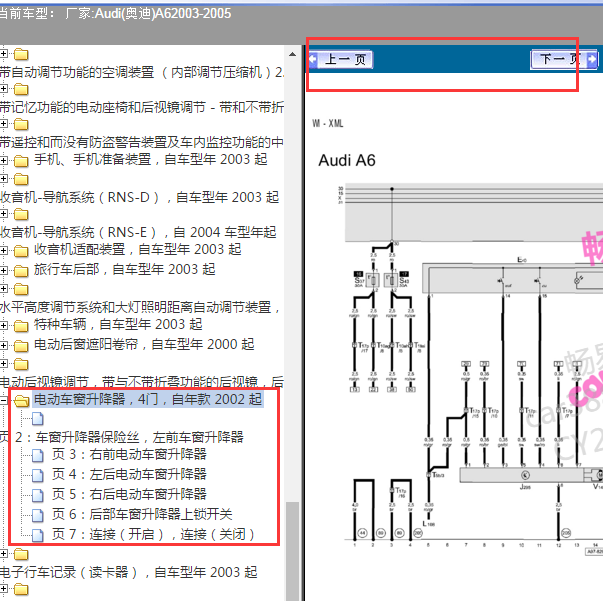This screenshot has height=601, width=603.
Task: Go to previous page with 上一页 button
Action: [x=341, y=60]
